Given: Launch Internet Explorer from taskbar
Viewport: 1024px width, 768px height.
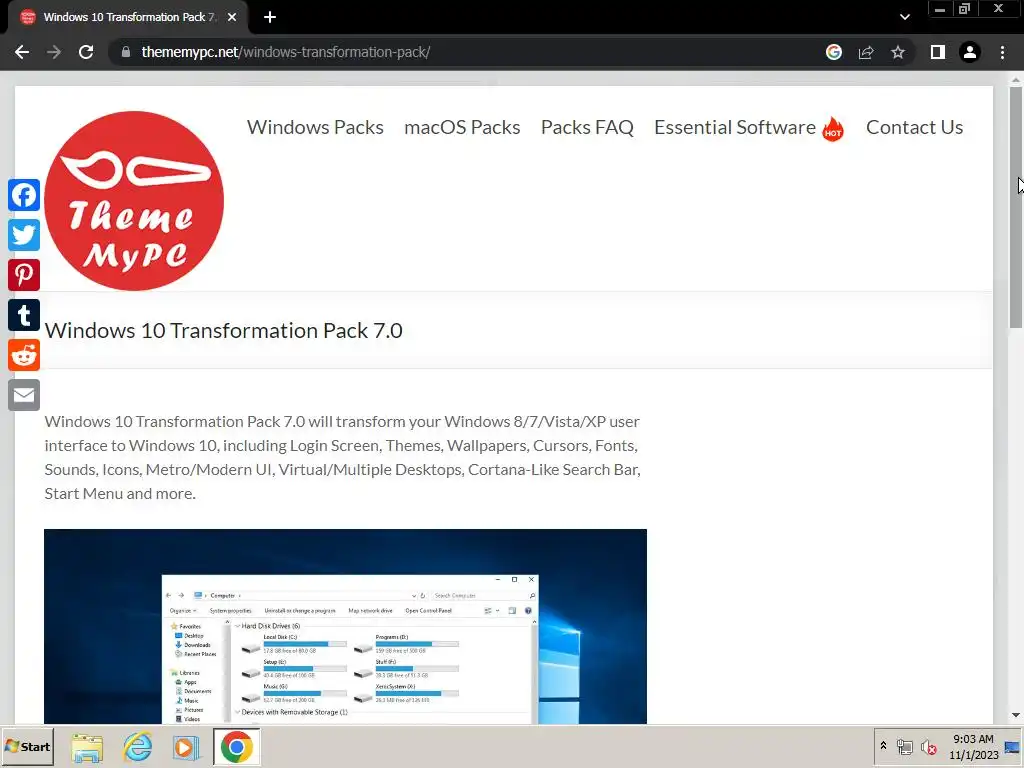Looking at the screenshot, I should [x=137, y=746].
